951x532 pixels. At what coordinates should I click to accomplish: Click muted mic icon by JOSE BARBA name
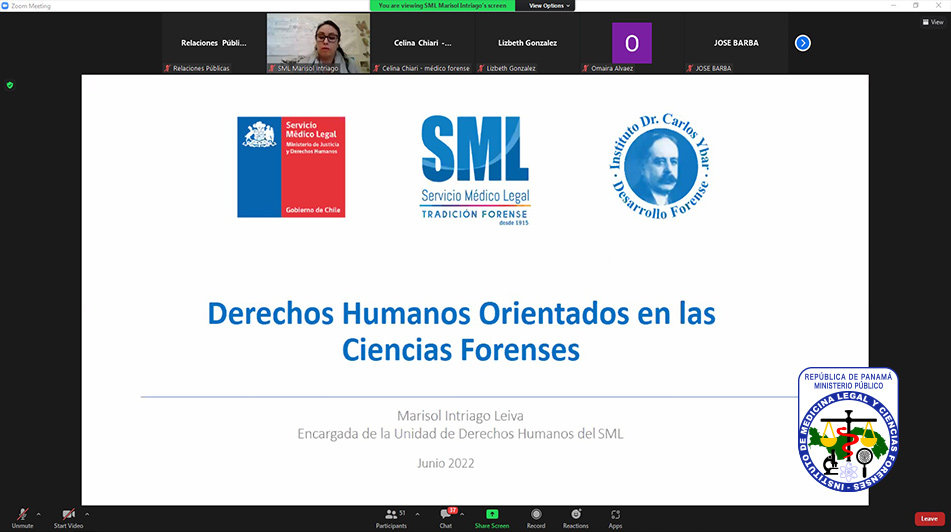690,68
